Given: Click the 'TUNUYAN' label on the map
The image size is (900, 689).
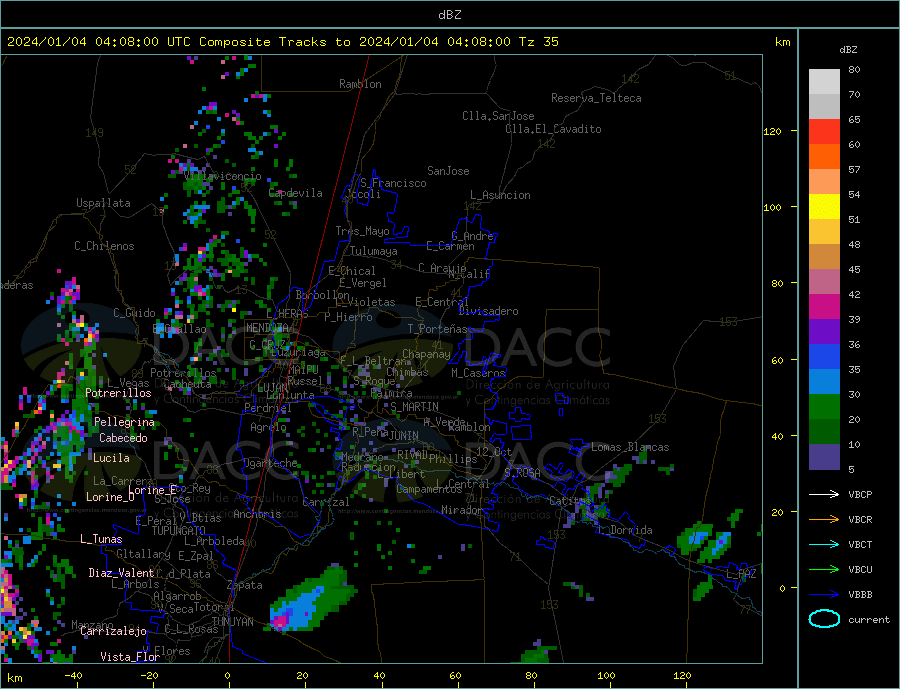Looking at the screenshot, I should (232, 622).
